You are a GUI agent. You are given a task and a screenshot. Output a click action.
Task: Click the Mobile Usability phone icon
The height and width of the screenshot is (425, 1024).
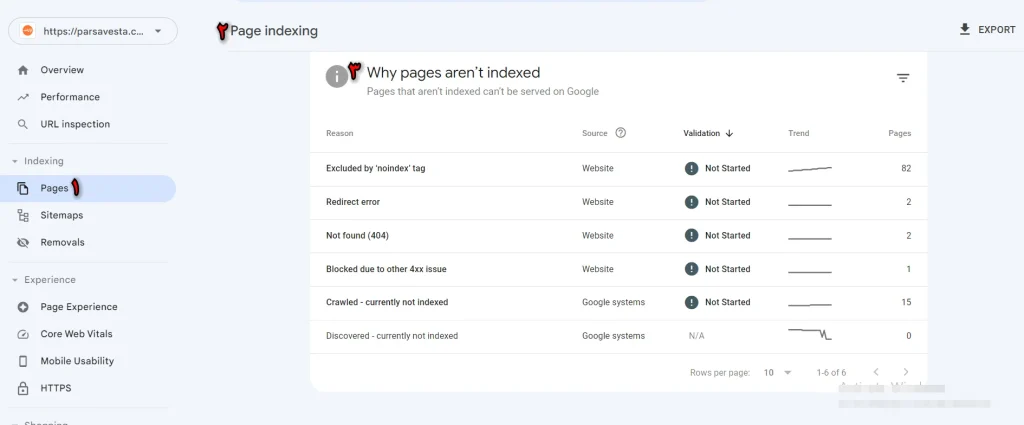[23, 361]
